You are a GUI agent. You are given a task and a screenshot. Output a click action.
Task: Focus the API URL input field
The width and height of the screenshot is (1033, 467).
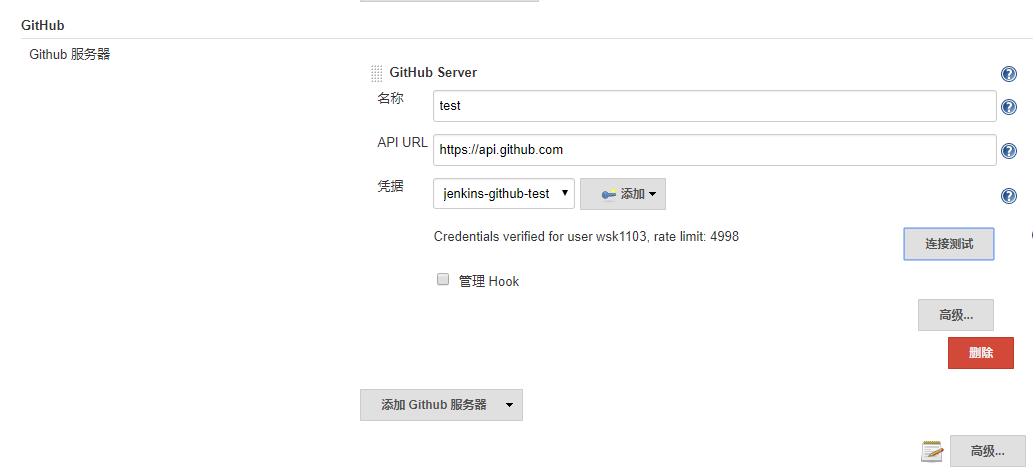(714, 150)
